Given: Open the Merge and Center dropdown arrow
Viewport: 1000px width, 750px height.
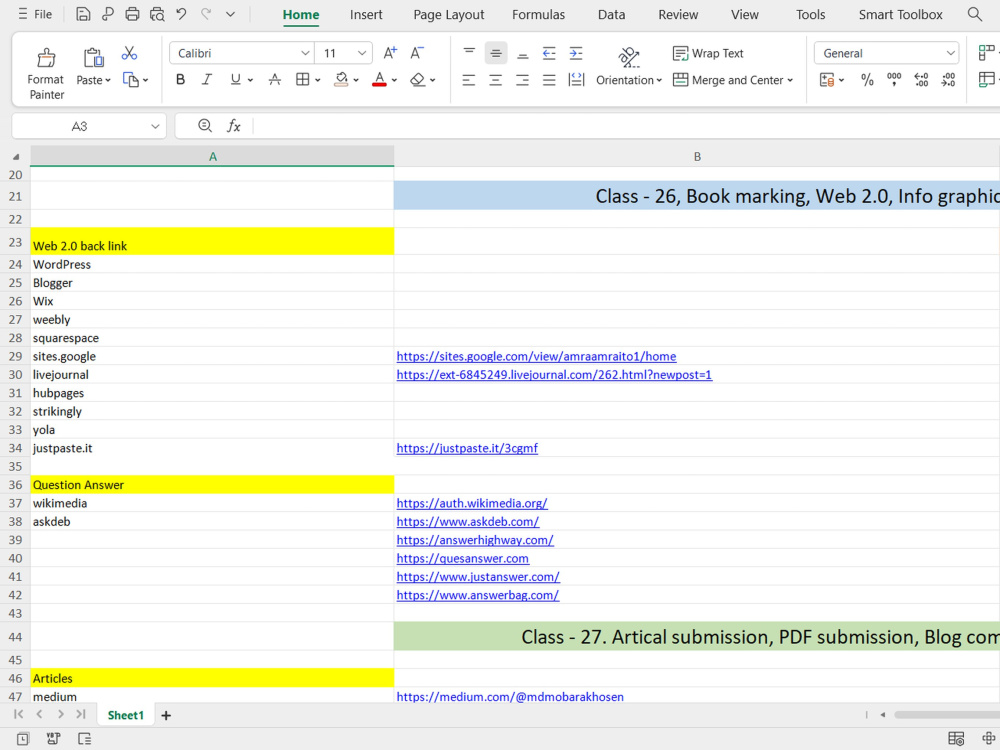Looking at the screenshot, I should click(x=790, y=80).
